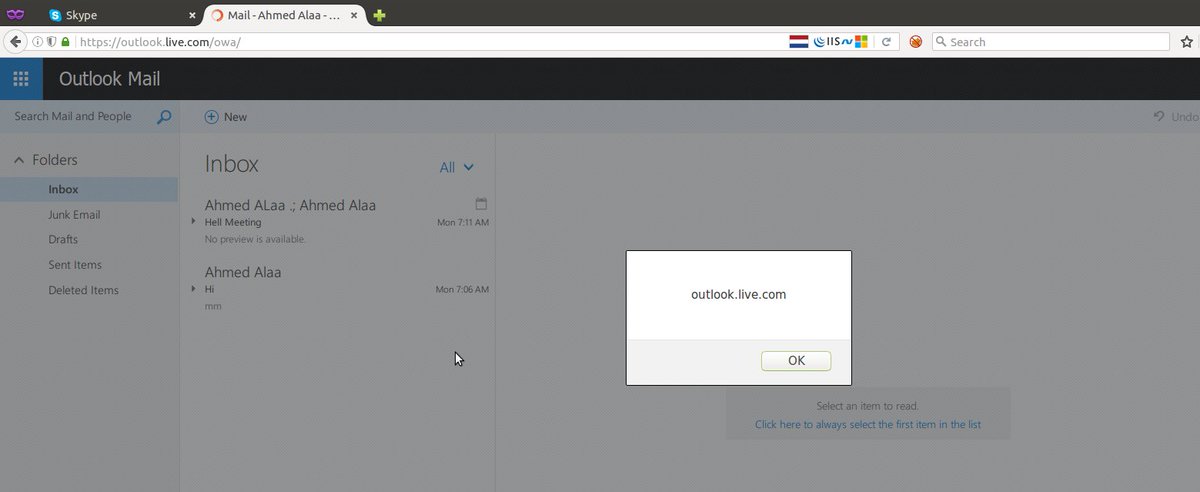Viewport: 1200px width, 492px height.
Task: Click the Outlook Mail header title
Action: tap(110, 79)
